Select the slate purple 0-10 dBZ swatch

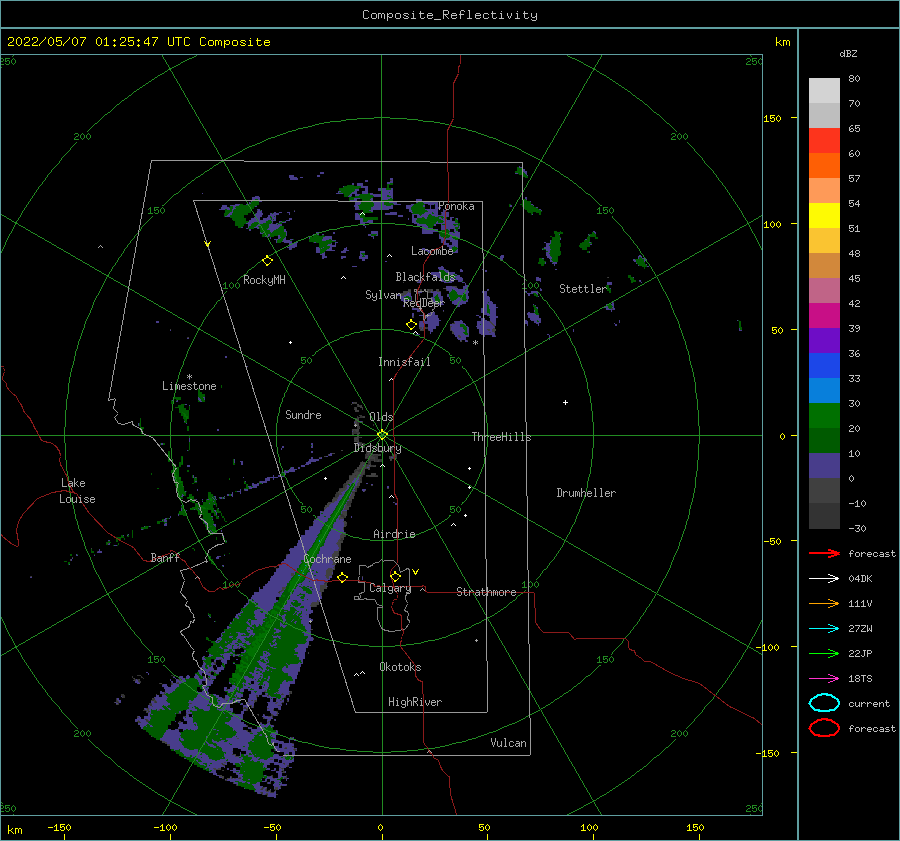(x=824, y=466)
